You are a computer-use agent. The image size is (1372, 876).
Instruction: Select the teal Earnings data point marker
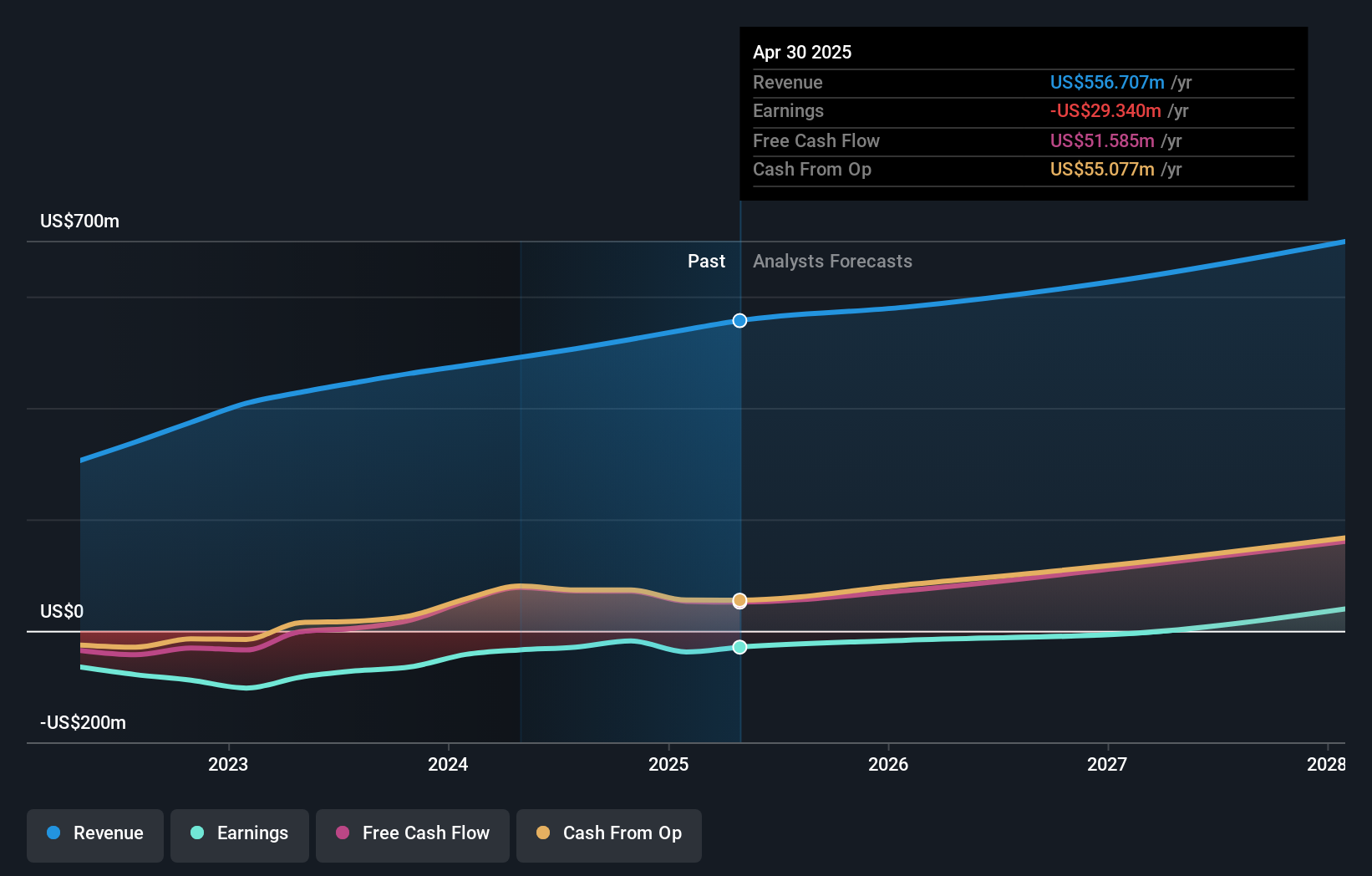[739, 646]
